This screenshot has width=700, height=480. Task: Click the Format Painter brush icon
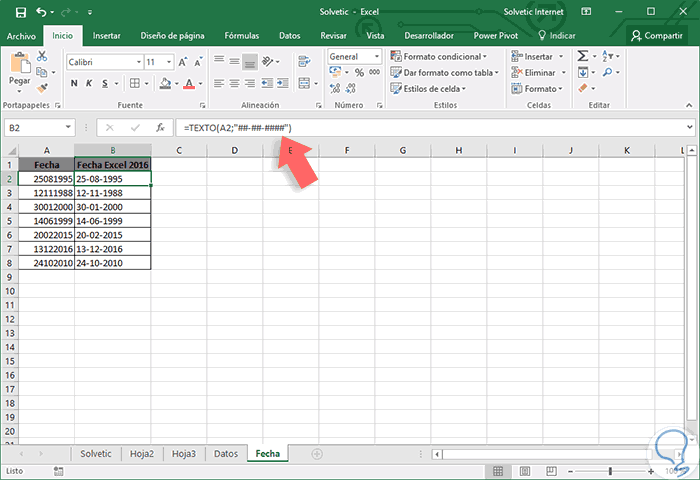42,87
